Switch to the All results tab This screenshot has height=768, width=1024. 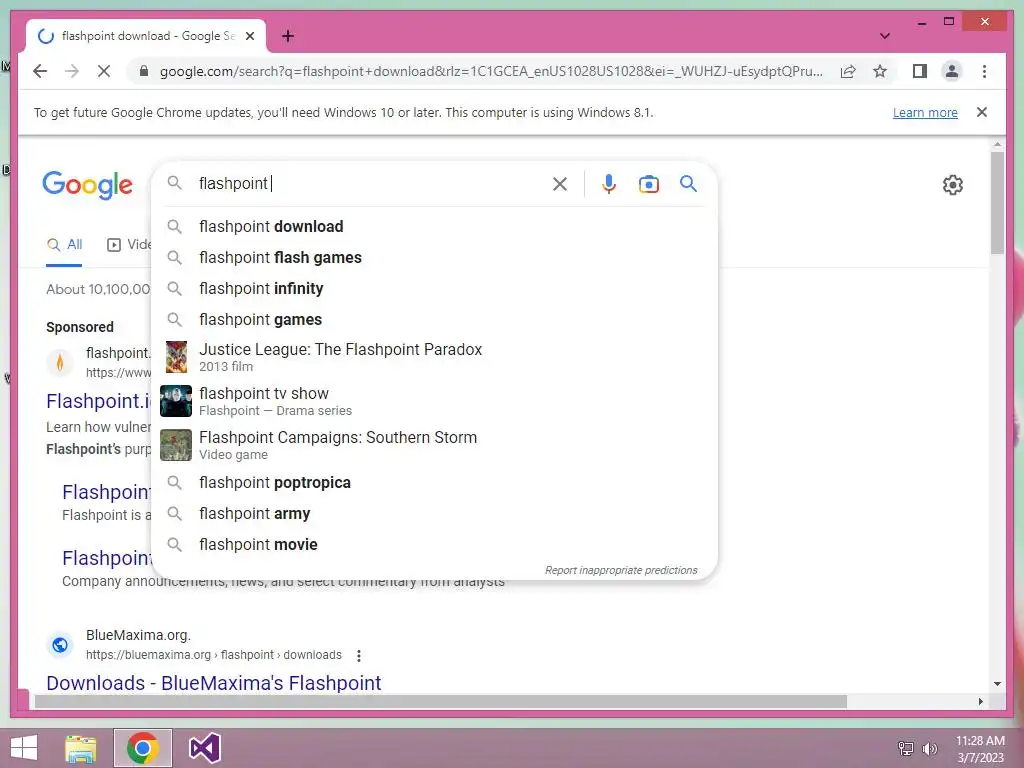64,245
